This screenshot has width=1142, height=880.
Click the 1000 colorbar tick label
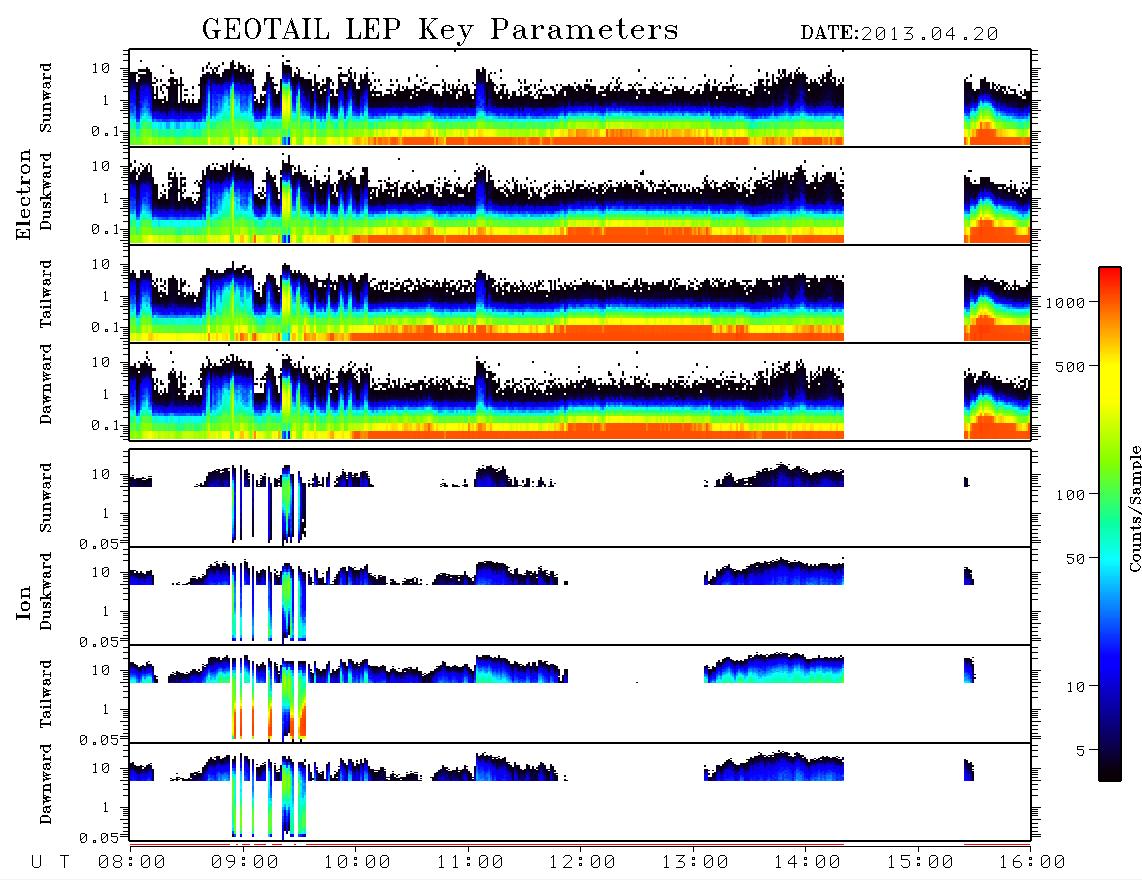pyautogui.click(x=1065, y=303)
